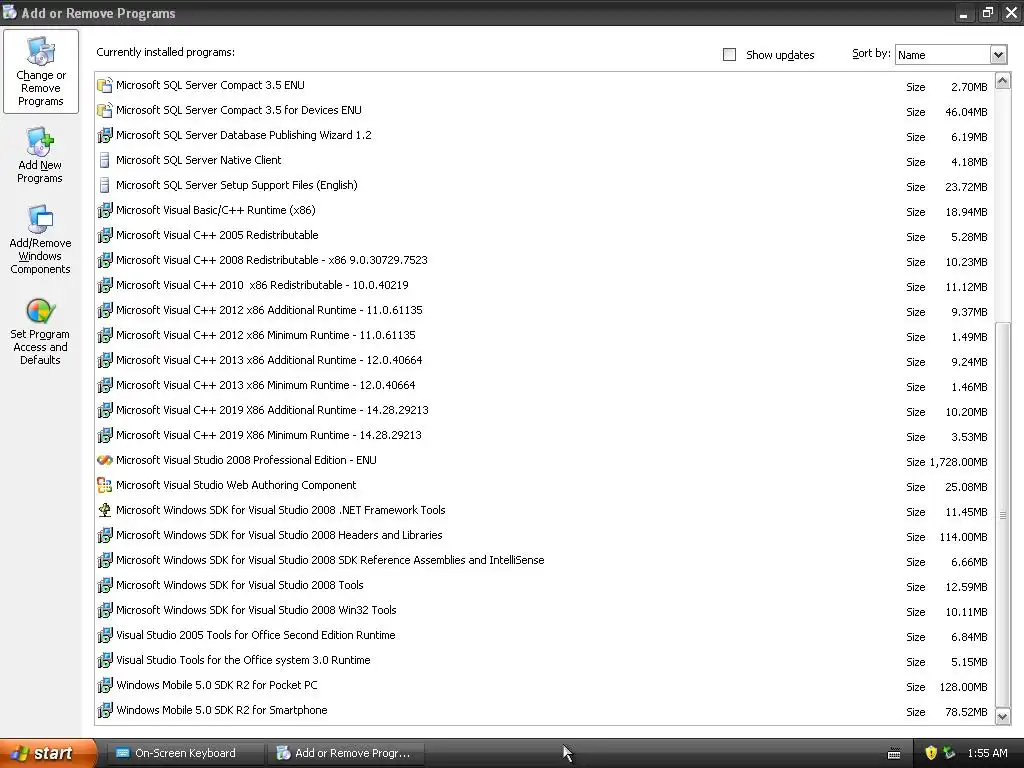Click Add or Remove Programs taskbar button
The width and height of the screenshot is (1024, 768).
pyautogui.click(x=345, y=753)
